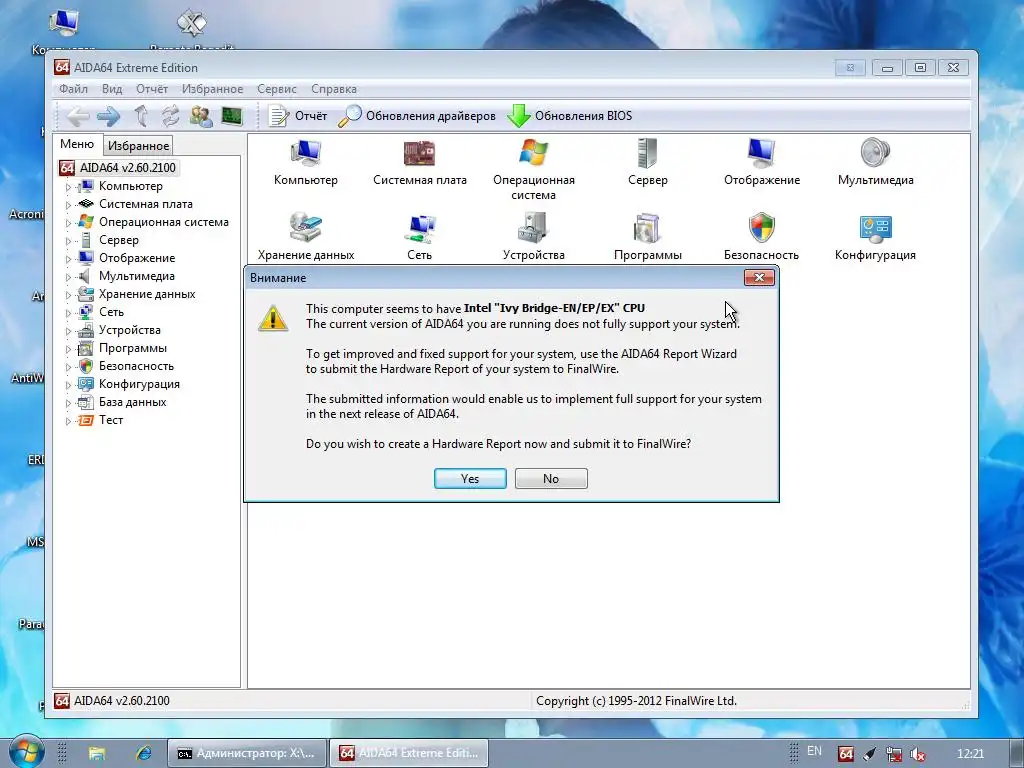Click the AIDA64 tray icon
This screenshot has height=768, width=1024.
tap(846, 754)
